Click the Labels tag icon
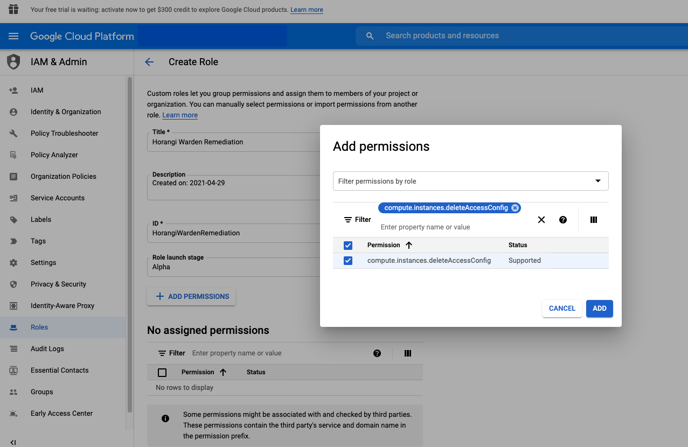This screenshot has width=688, height=447. coord(14,219)
